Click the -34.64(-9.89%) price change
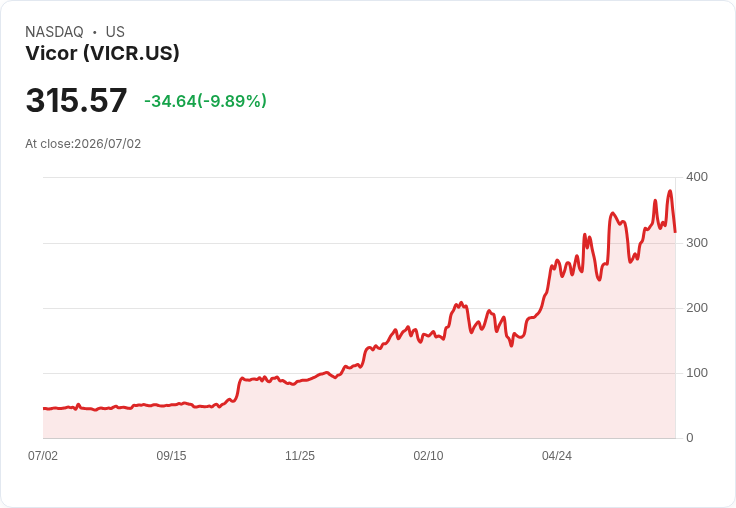The image size is (736, 508). (x=206, y=101)
